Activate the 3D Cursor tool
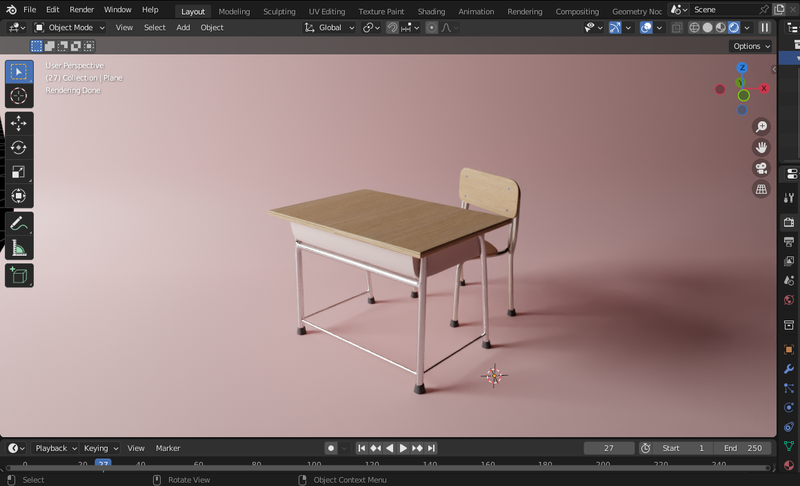This screenshot has width=800, height=486. 19,96
